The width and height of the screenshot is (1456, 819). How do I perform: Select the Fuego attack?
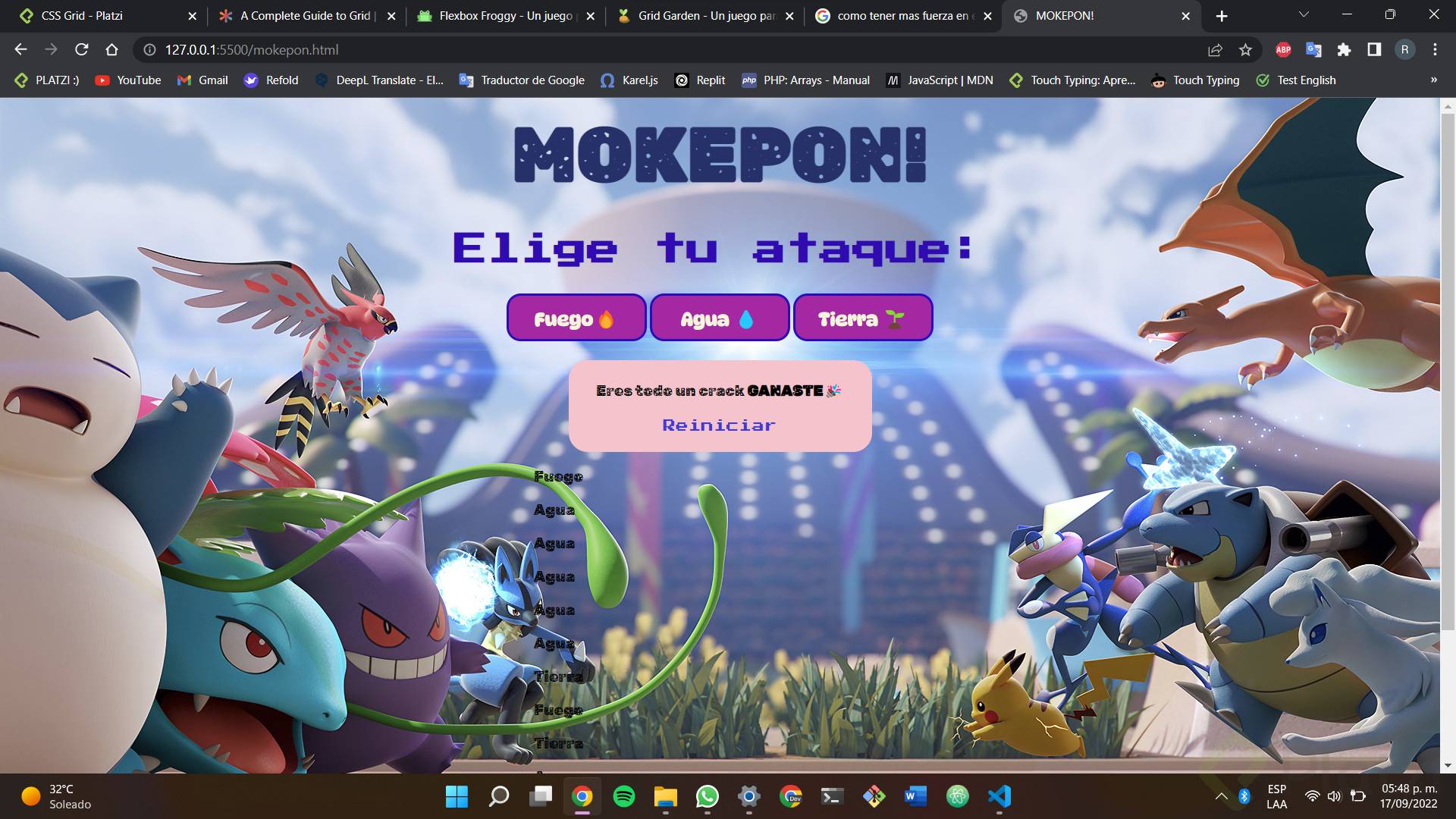tap(576, 318)
